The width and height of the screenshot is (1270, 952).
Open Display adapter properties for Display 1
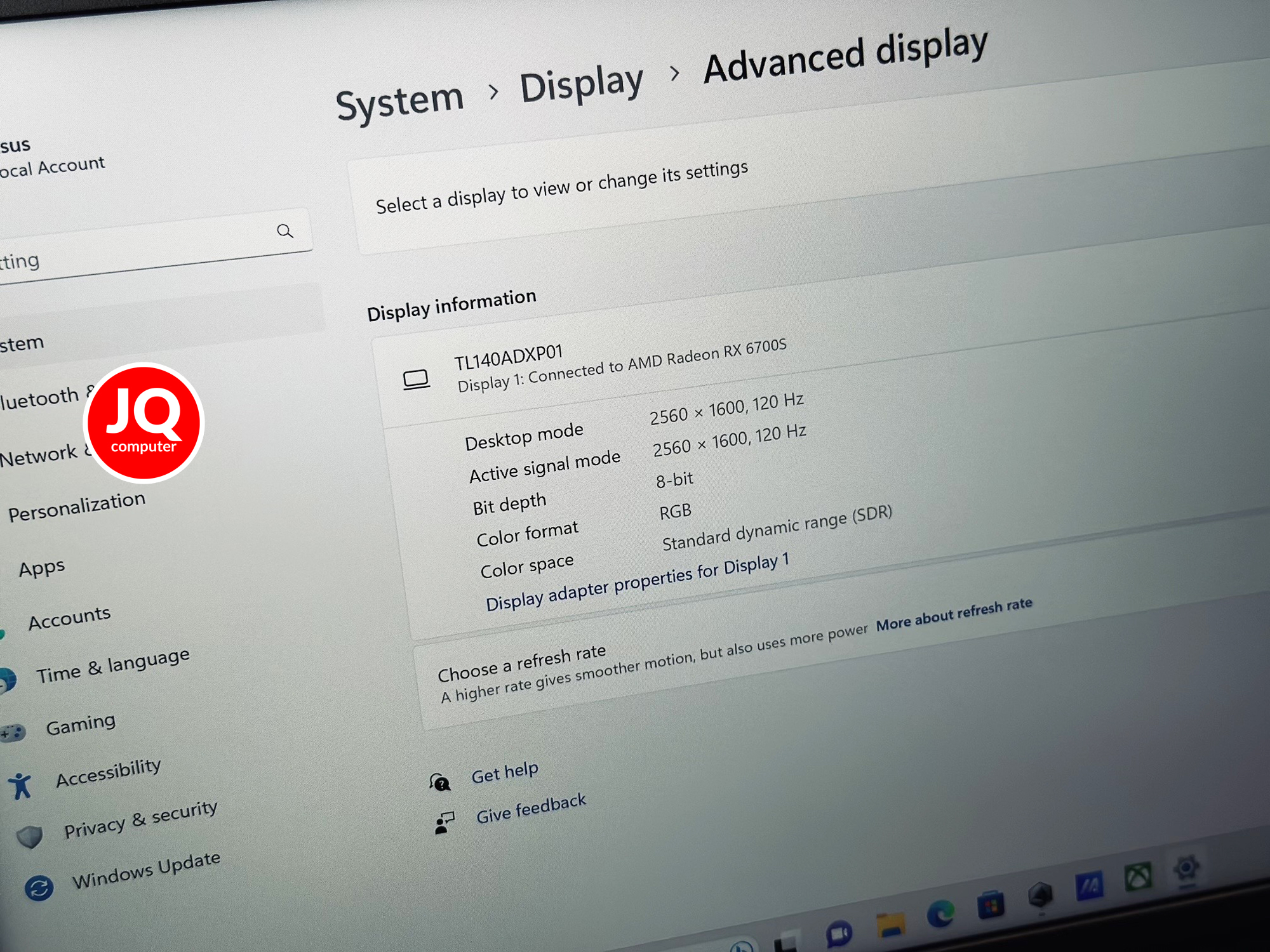[x=638, y=581]
